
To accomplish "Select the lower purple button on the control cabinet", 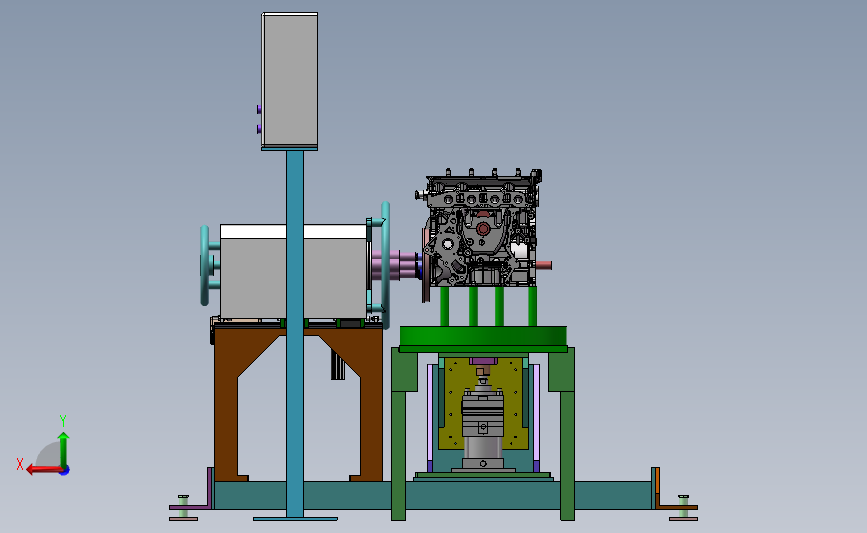I will [259, 129].
